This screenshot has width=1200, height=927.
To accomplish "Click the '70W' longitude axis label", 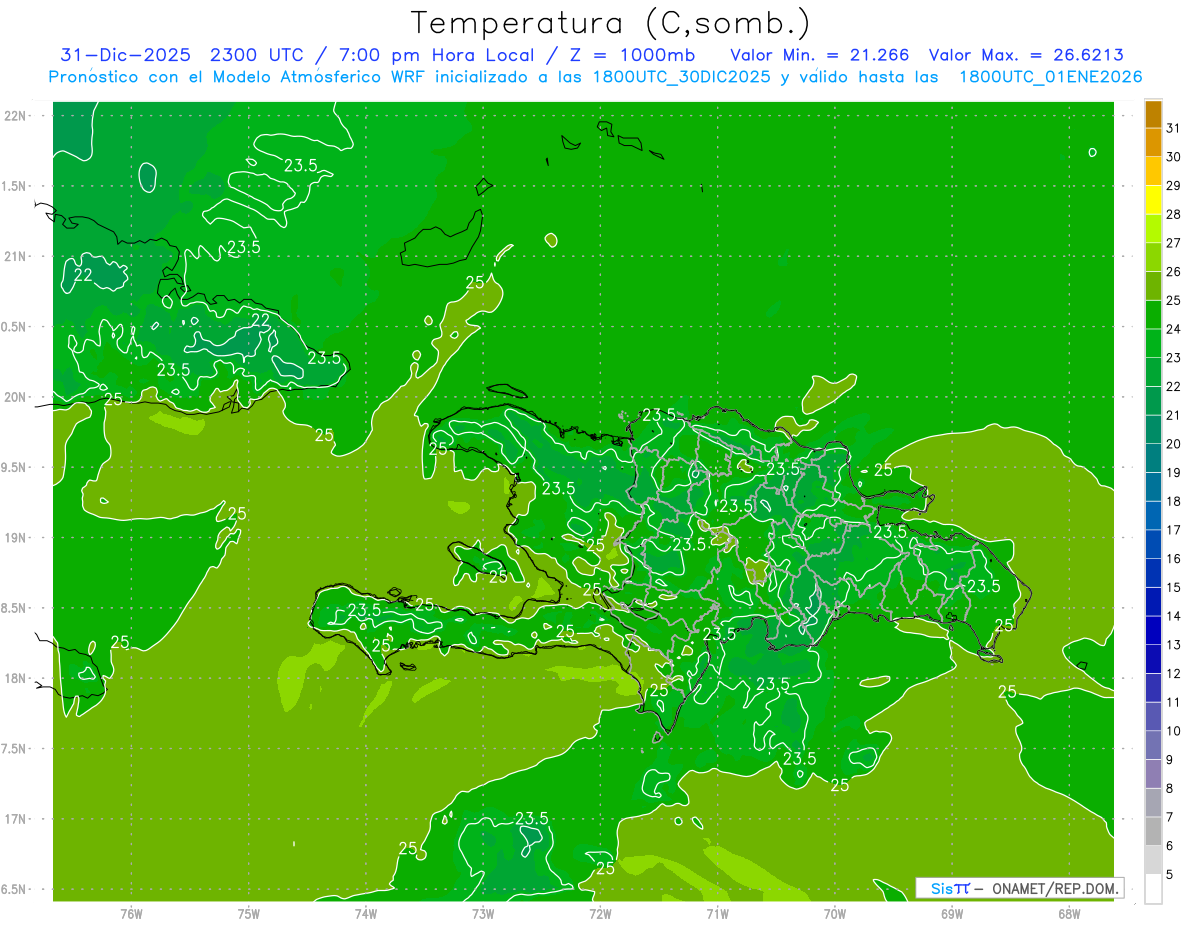I will [834, 913].
